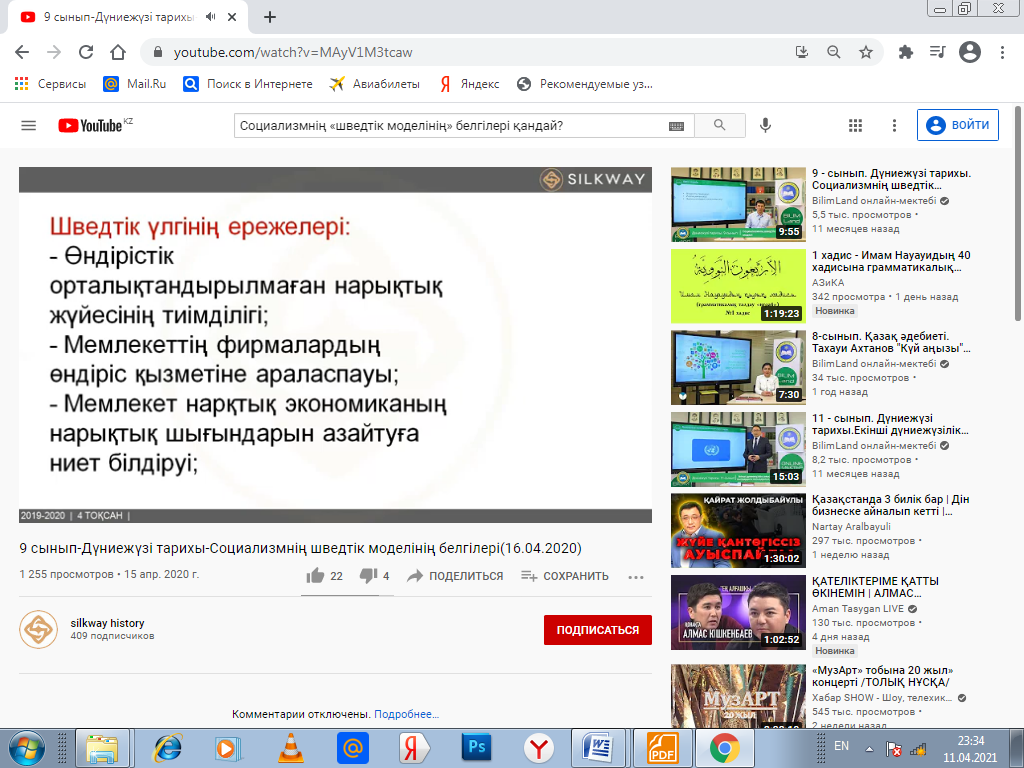Click the video player slide

[x=335, y=345]
